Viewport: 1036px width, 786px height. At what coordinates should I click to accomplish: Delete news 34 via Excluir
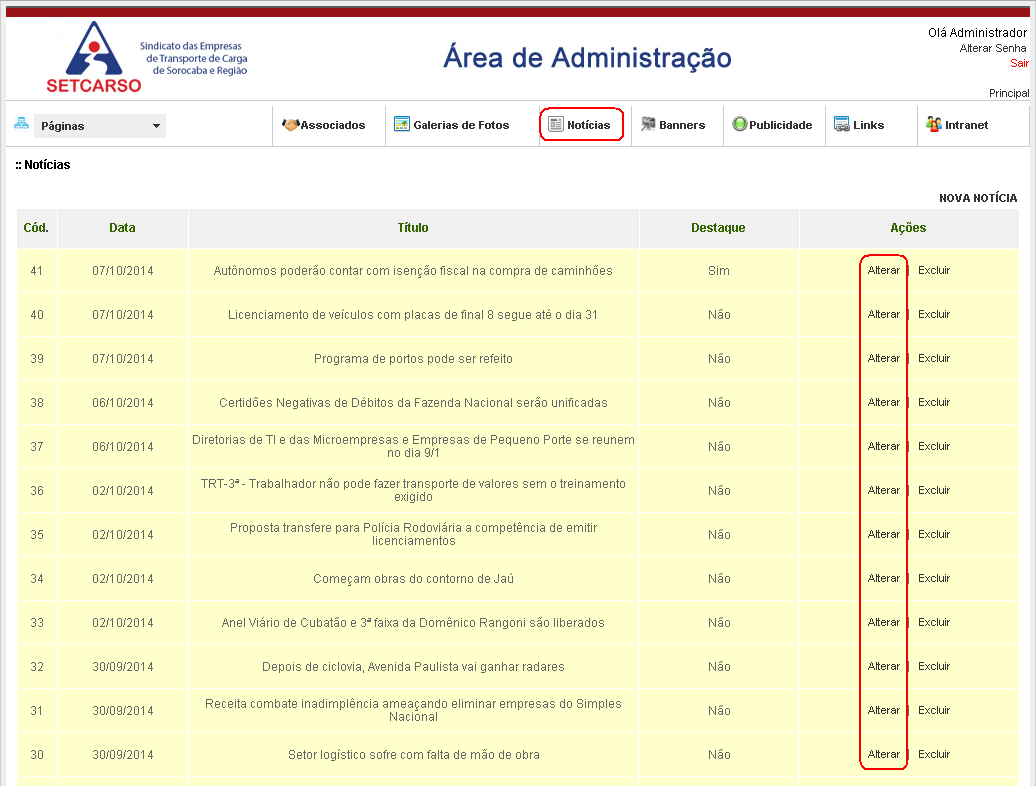click(934, 578)
